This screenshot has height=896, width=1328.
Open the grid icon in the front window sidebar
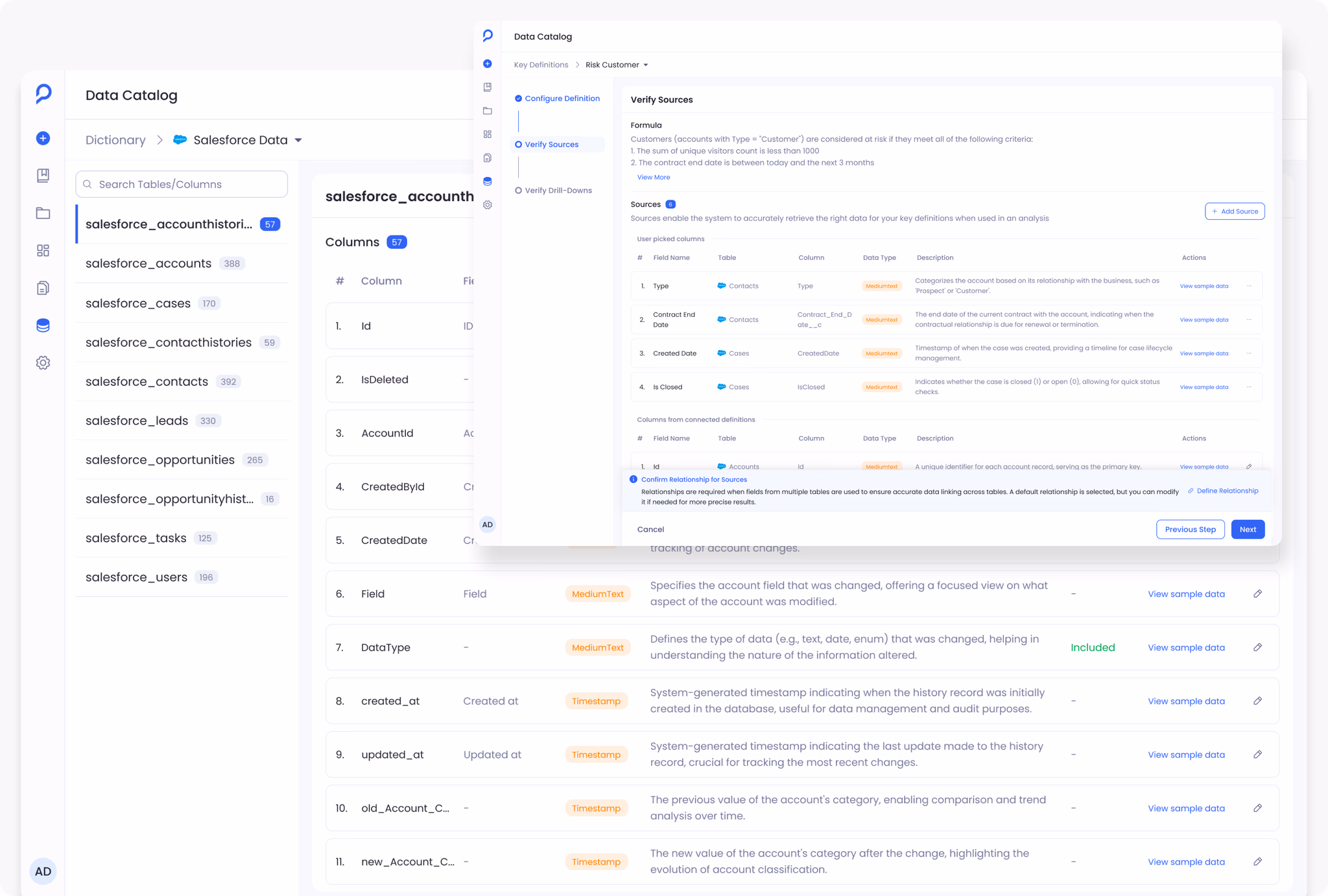click(488, 134)
